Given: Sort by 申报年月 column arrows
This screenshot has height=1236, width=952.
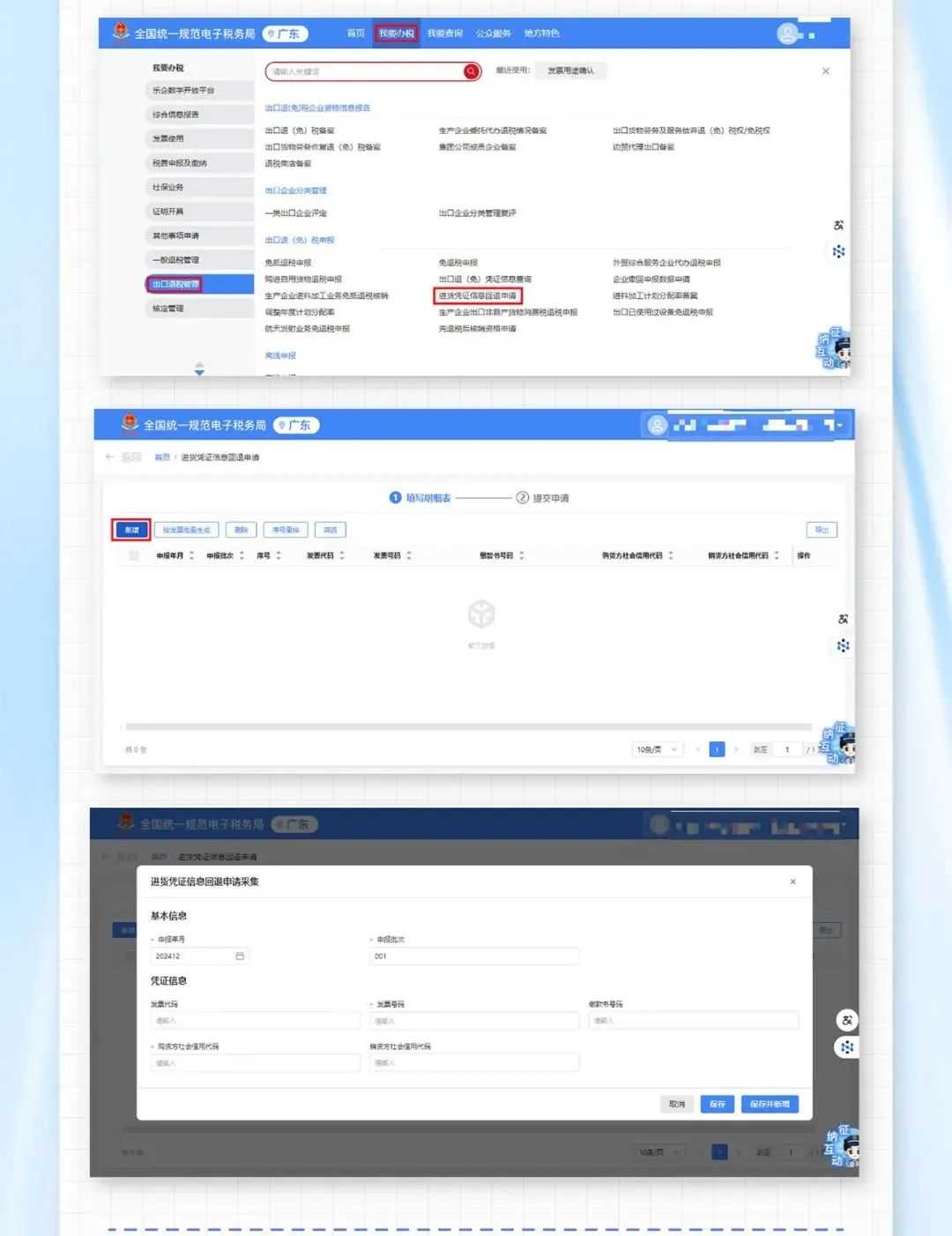Looking at the screenshot, I should coord(191,555).
